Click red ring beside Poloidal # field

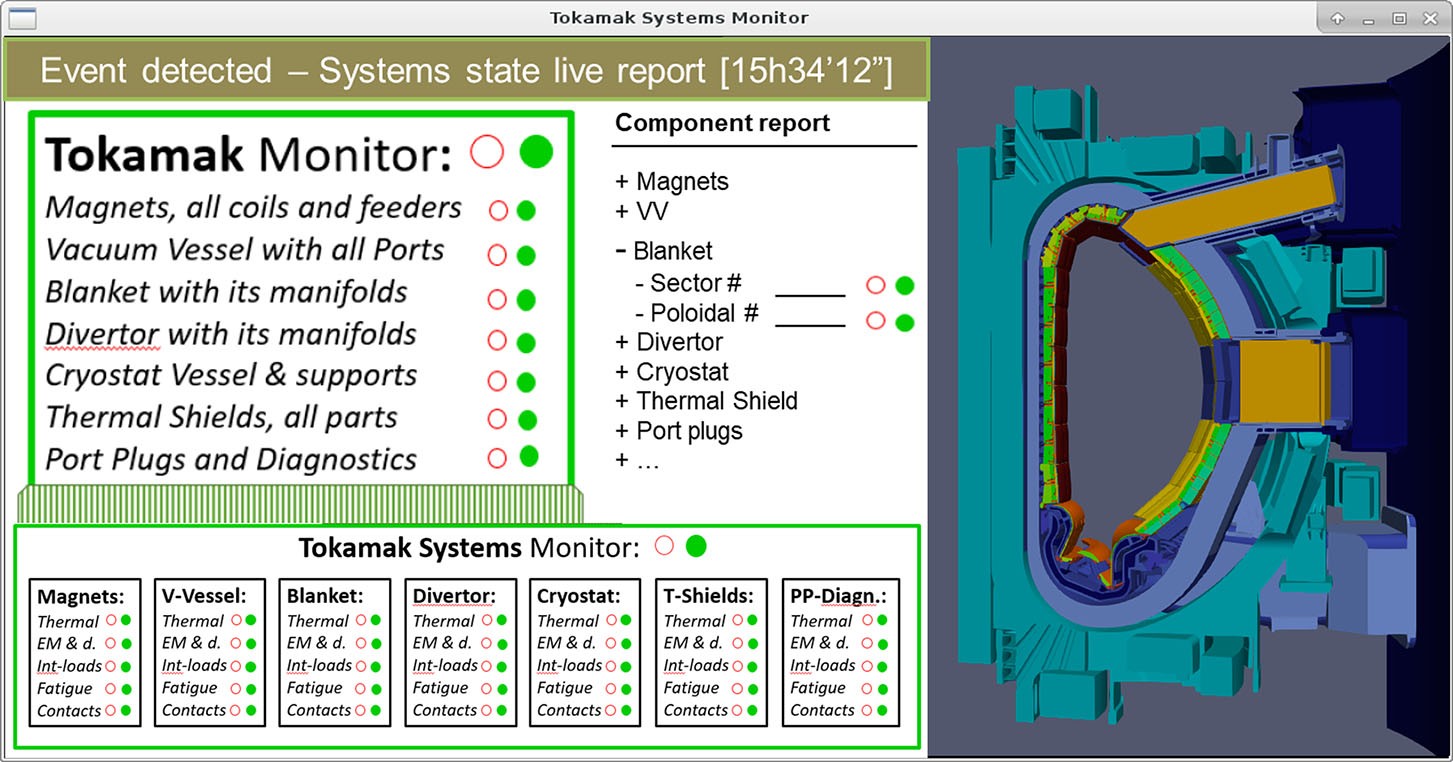coord(875,321)
